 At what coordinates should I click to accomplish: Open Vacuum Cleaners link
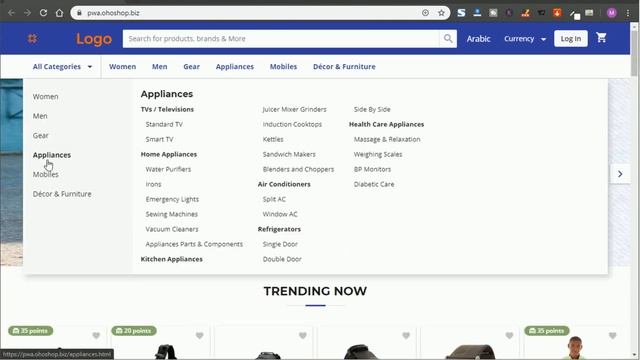coord(172,229)
